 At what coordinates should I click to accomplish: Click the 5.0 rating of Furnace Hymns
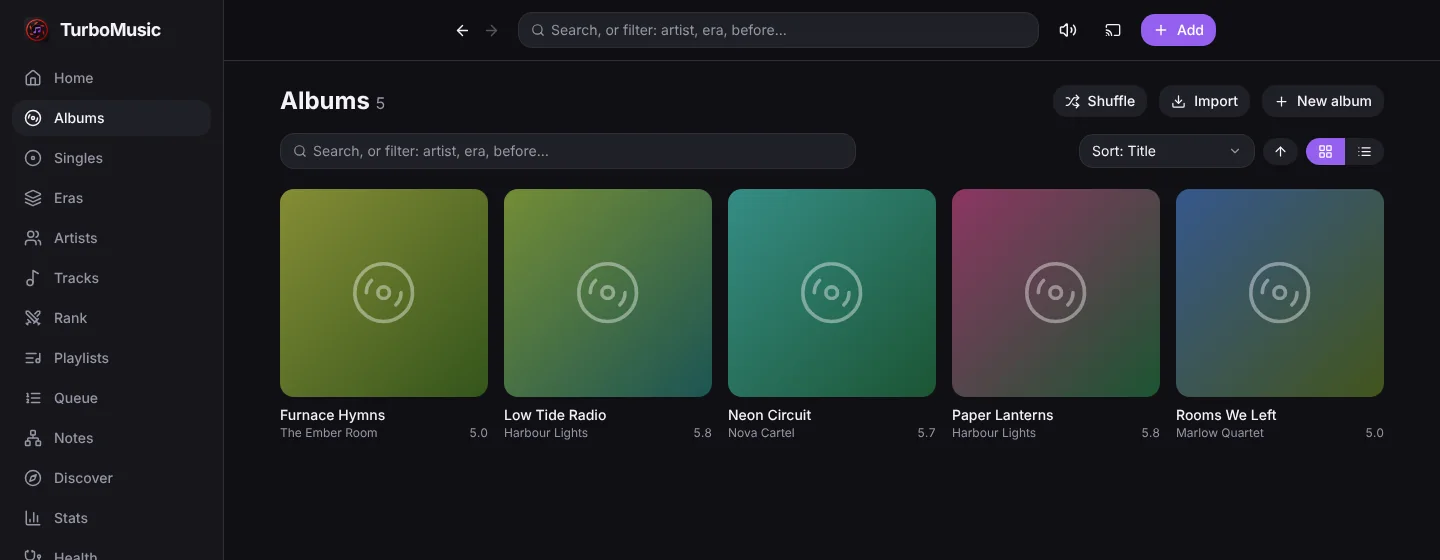pyautogui.click(x=478, y=433)
